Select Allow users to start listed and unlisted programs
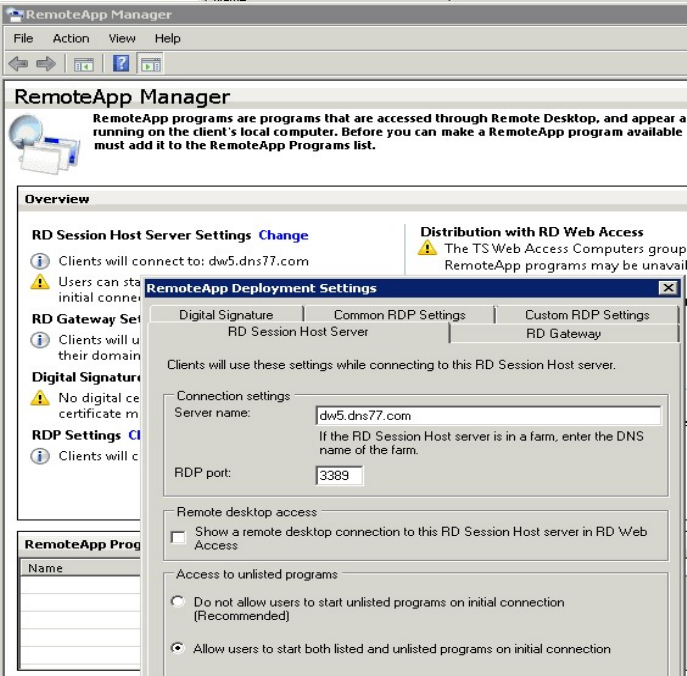Viewport: 687px width, 676px height. [177, 648]
